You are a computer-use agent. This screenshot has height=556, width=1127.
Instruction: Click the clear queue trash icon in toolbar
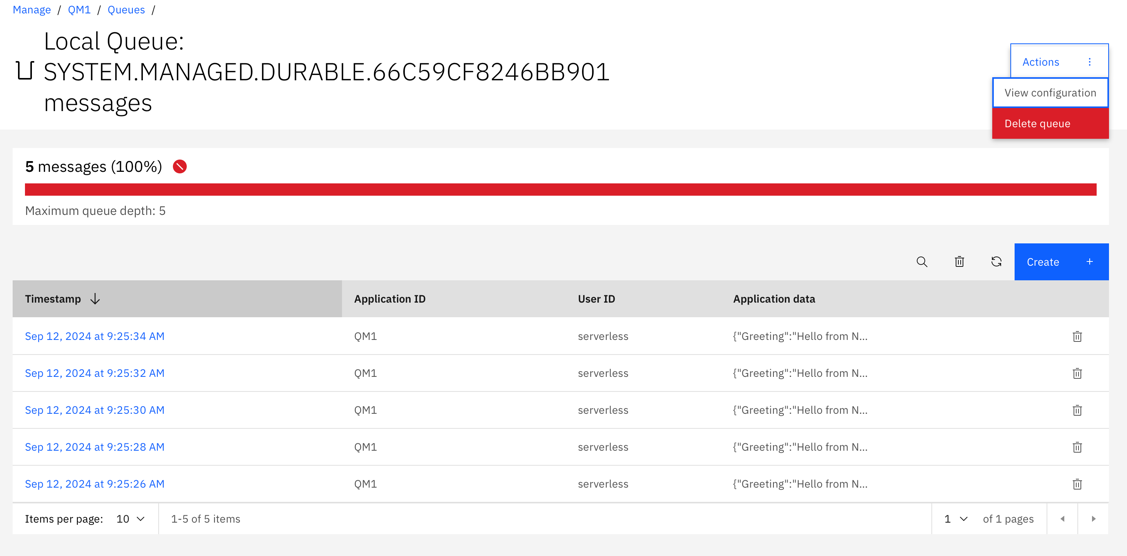(959, 262)
